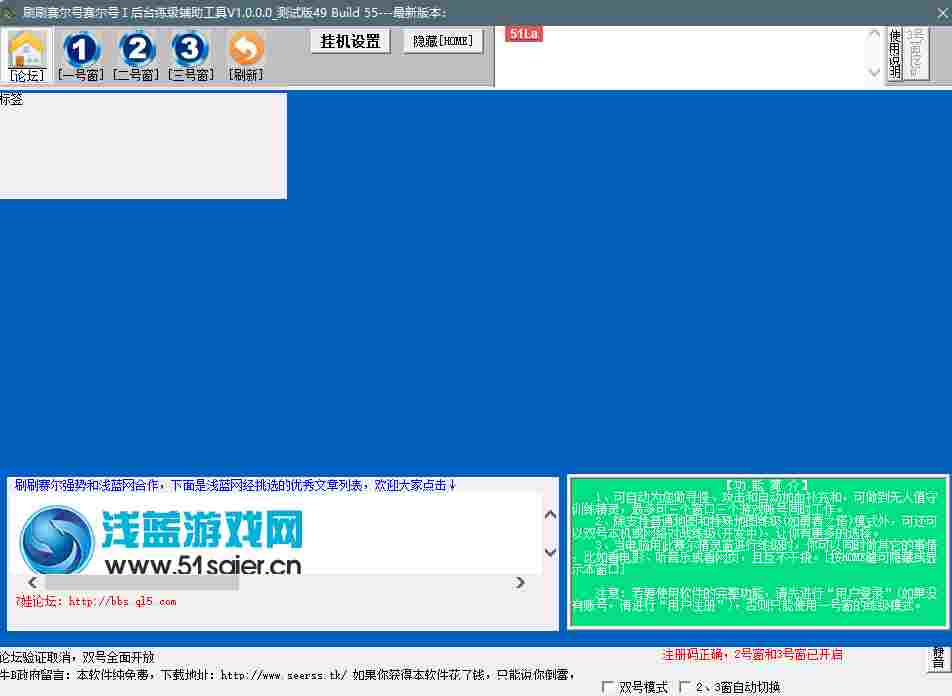The height and width of the screenshot is (696, 952).
Task: Click the 论坛验证取消，双号全面开放 notice
Action: point(77,657)
